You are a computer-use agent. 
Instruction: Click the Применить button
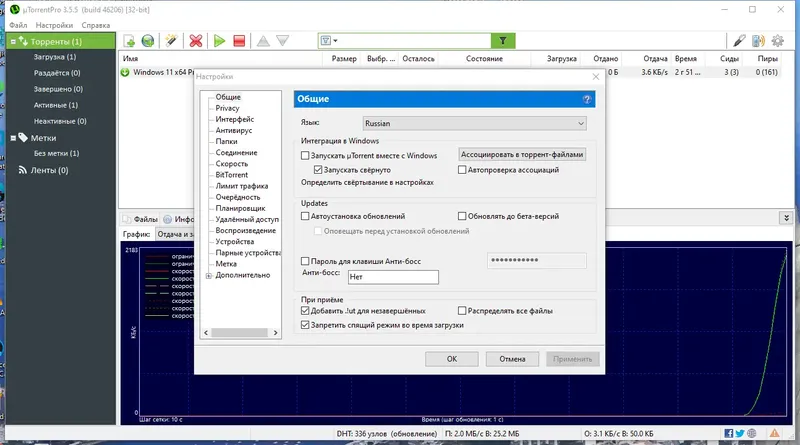click(572, 359)
